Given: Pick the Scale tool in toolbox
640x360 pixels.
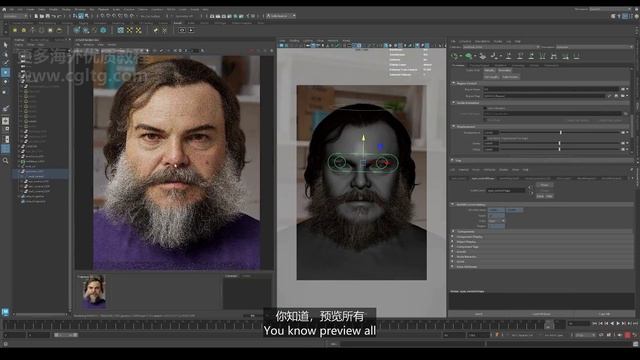Looking at the screenshot, I should click(x=5, y=92).
